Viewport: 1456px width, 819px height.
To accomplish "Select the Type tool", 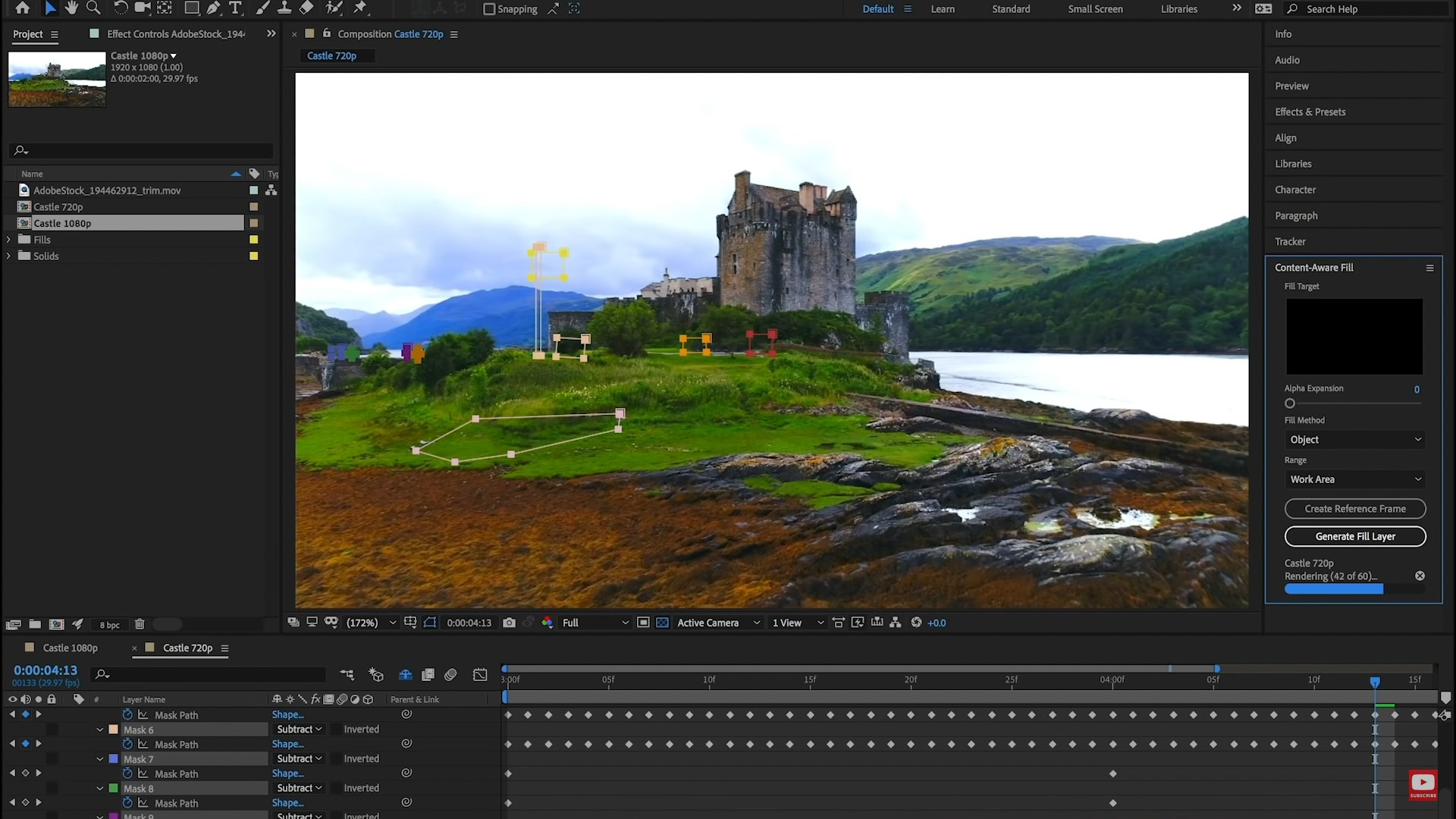I will [235, 8].
